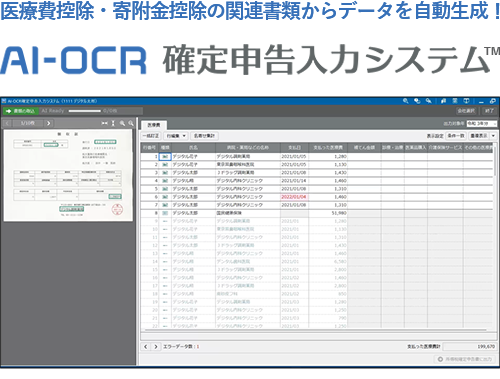Expand the arrow beside 画像表示
The width and height of the screenshot is (500, 379).
pyautogui.click(x=493, y=136)
